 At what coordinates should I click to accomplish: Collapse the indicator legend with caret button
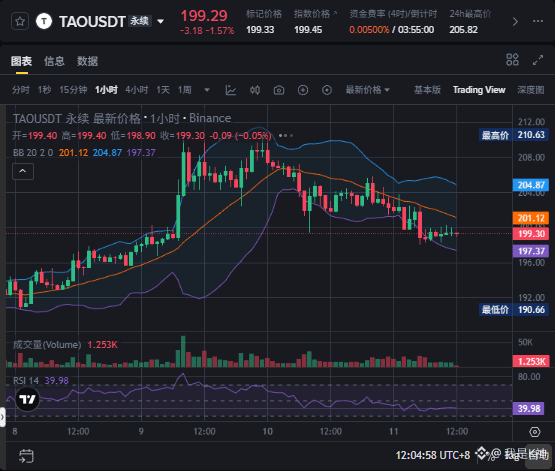[23, 171]
